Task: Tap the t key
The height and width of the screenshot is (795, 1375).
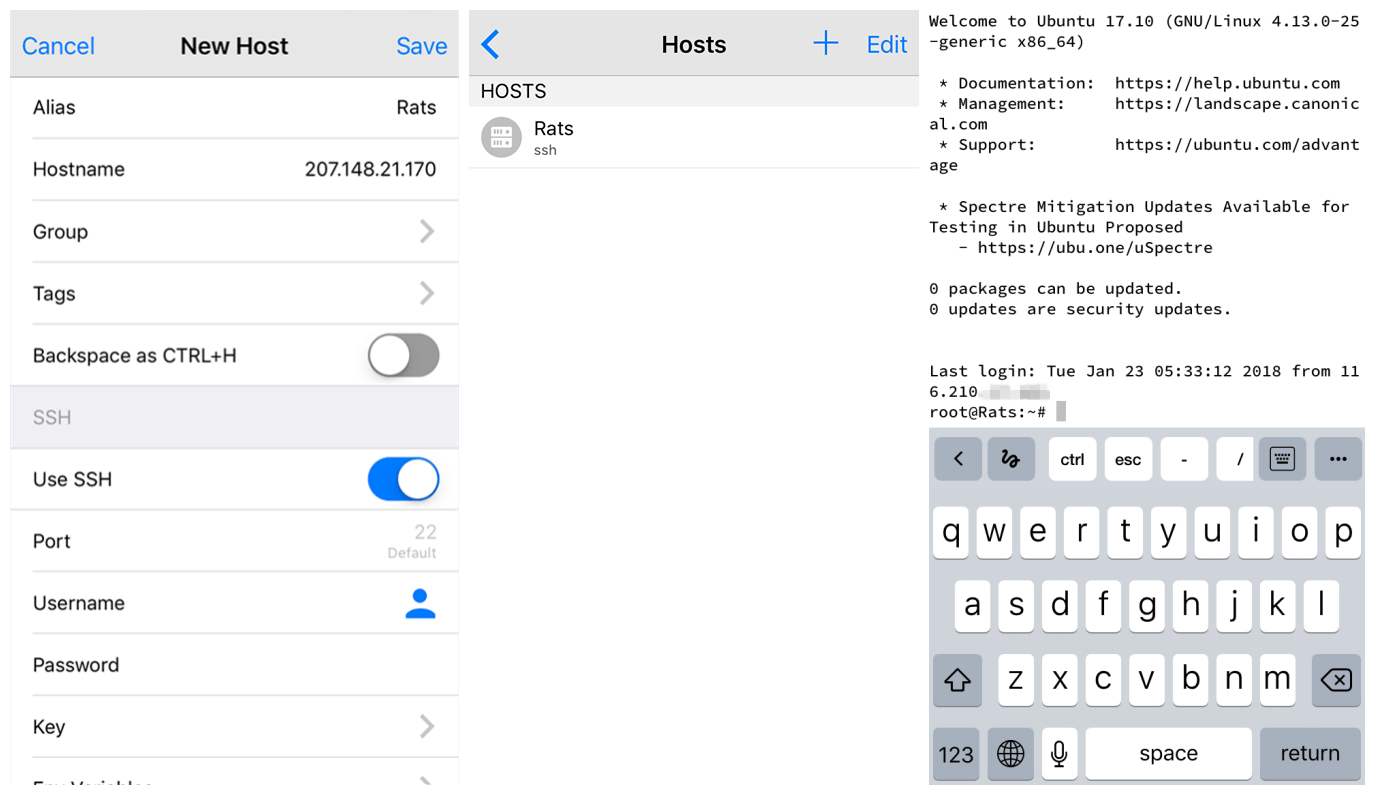Action: click(x=1125, y=532)
